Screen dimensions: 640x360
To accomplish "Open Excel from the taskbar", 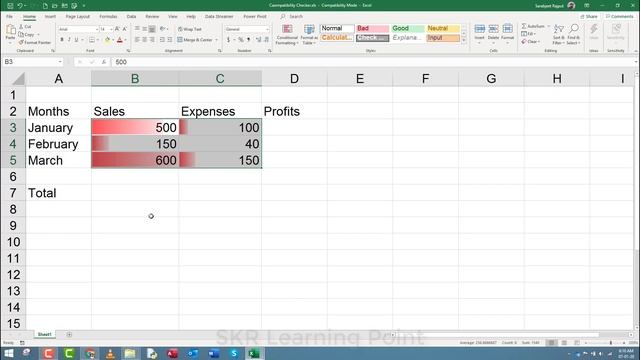I will pos(254,353).
